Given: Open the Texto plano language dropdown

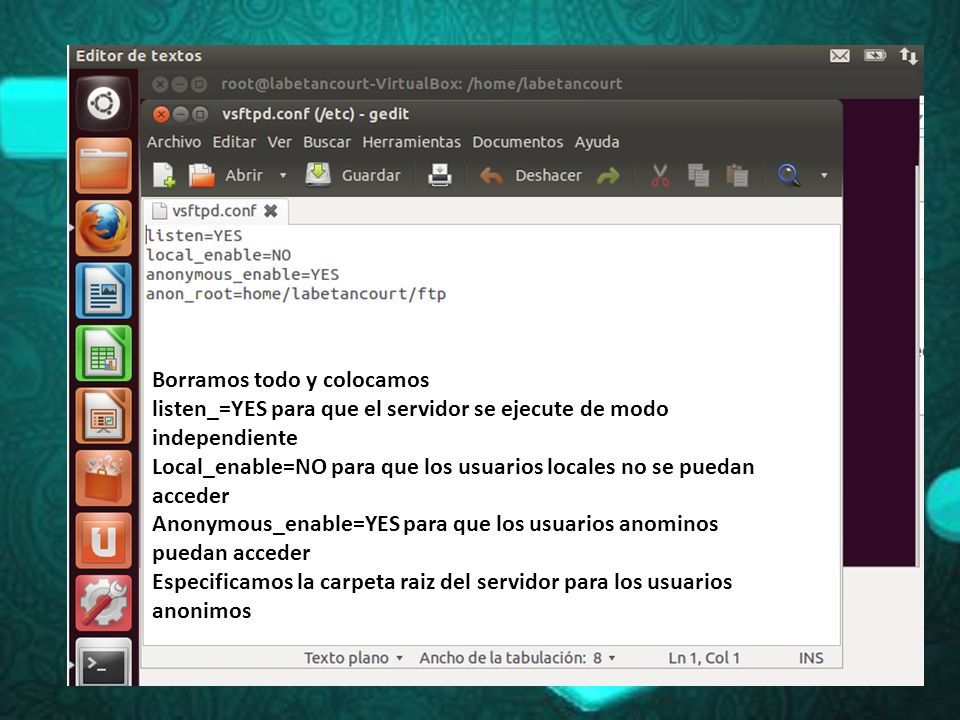Looking at the screenshot, I should tap(353, 658).
